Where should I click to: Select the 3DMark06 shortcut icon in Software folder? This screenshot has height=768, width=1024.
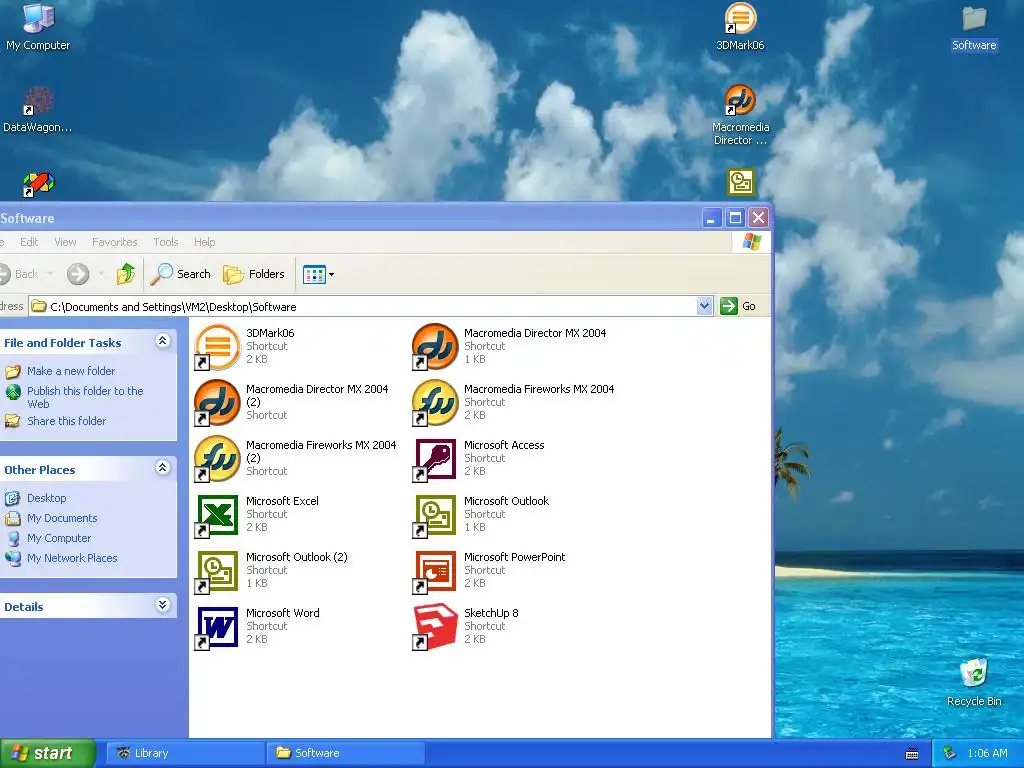217,346
